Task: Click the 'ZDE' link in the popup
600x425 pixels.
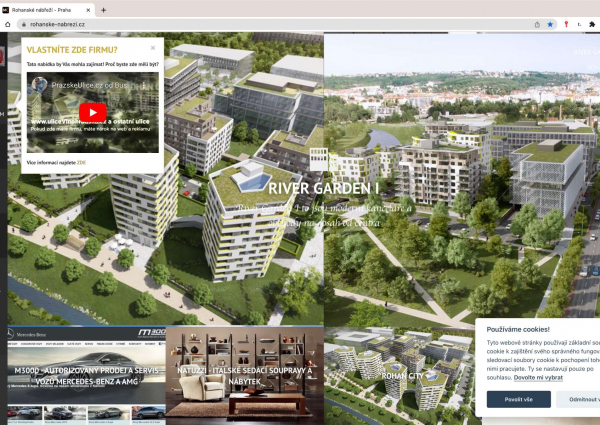Action: pos(81,161)
